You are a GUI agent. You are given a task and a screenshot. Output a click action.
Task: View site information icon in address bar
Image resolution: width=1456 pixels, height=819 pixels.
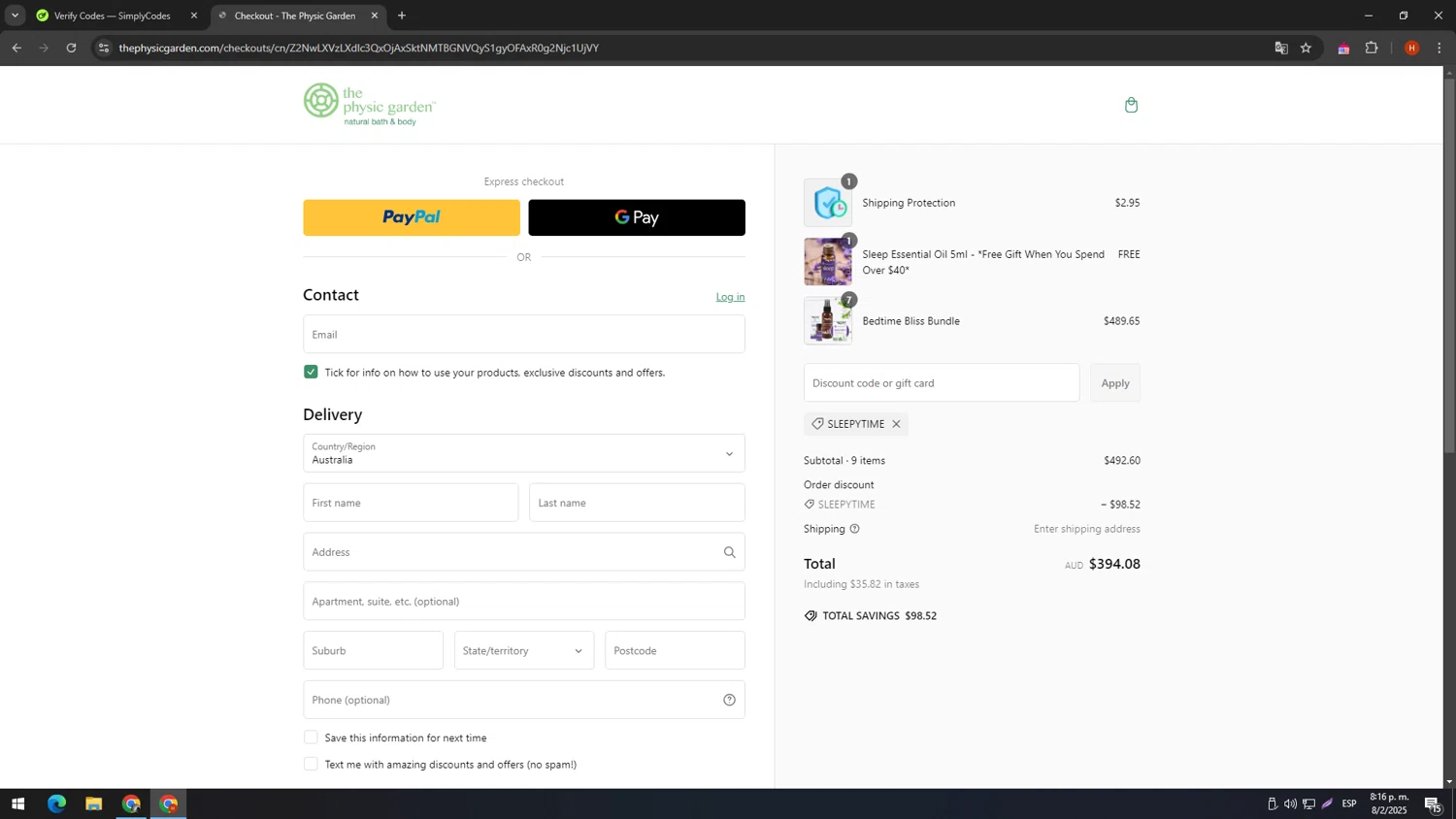(104, 48)
